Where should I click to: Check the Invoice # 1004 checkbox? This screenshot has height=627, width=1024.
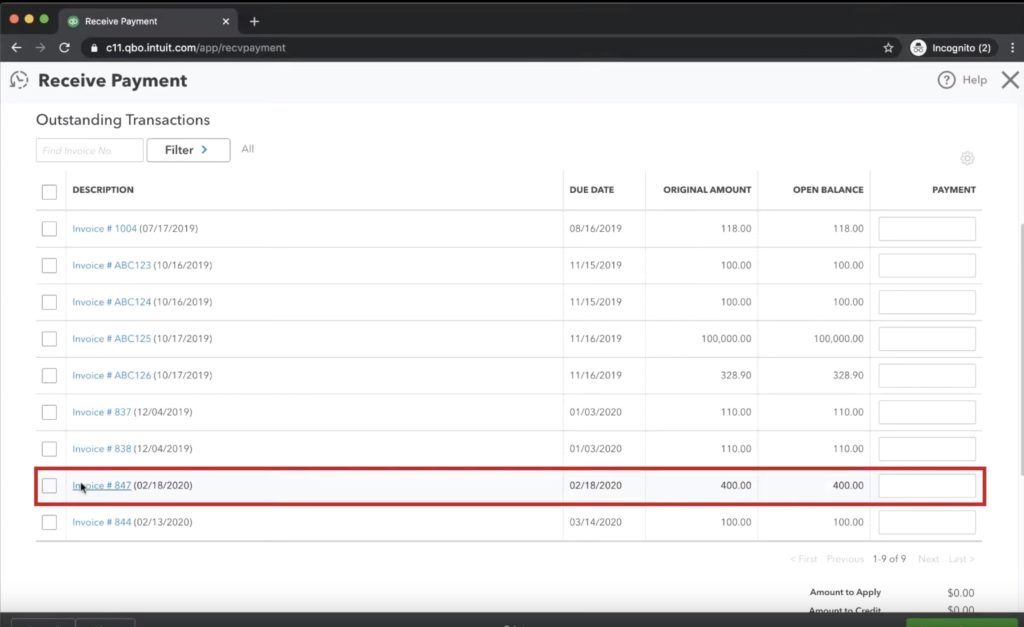(49, 229)
